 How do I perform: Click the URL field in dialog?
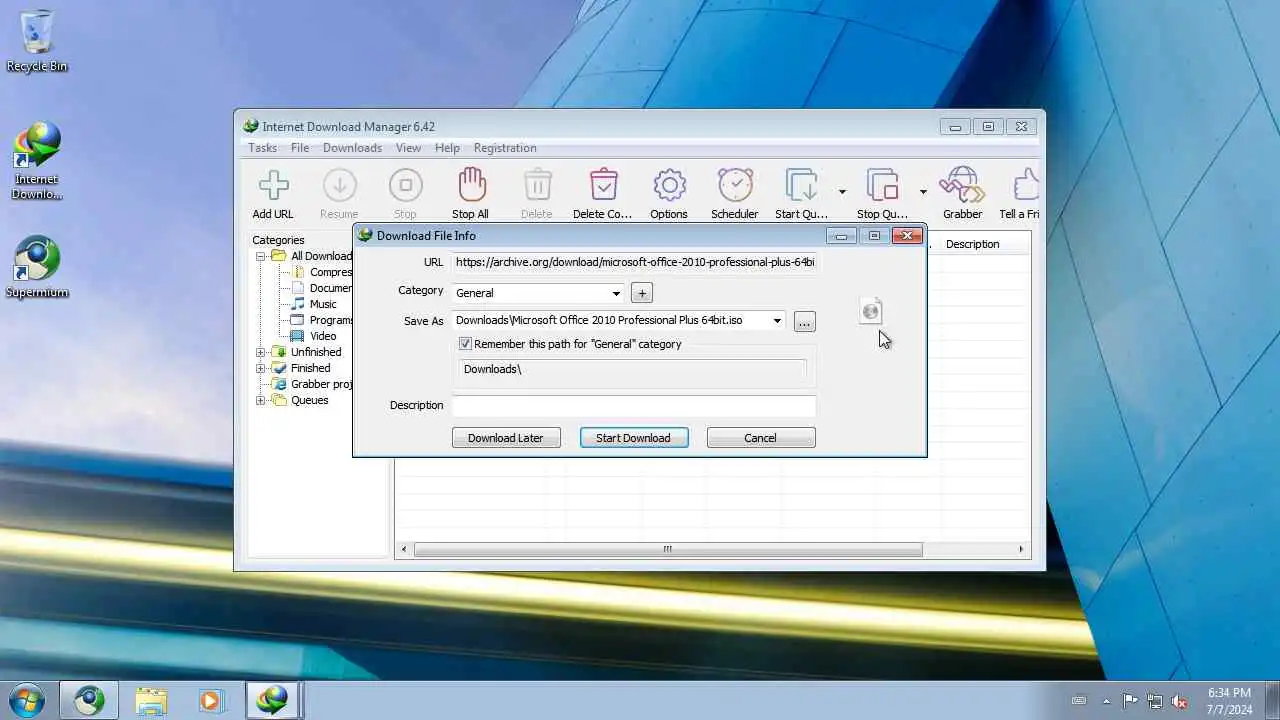(x=634, y=262)
